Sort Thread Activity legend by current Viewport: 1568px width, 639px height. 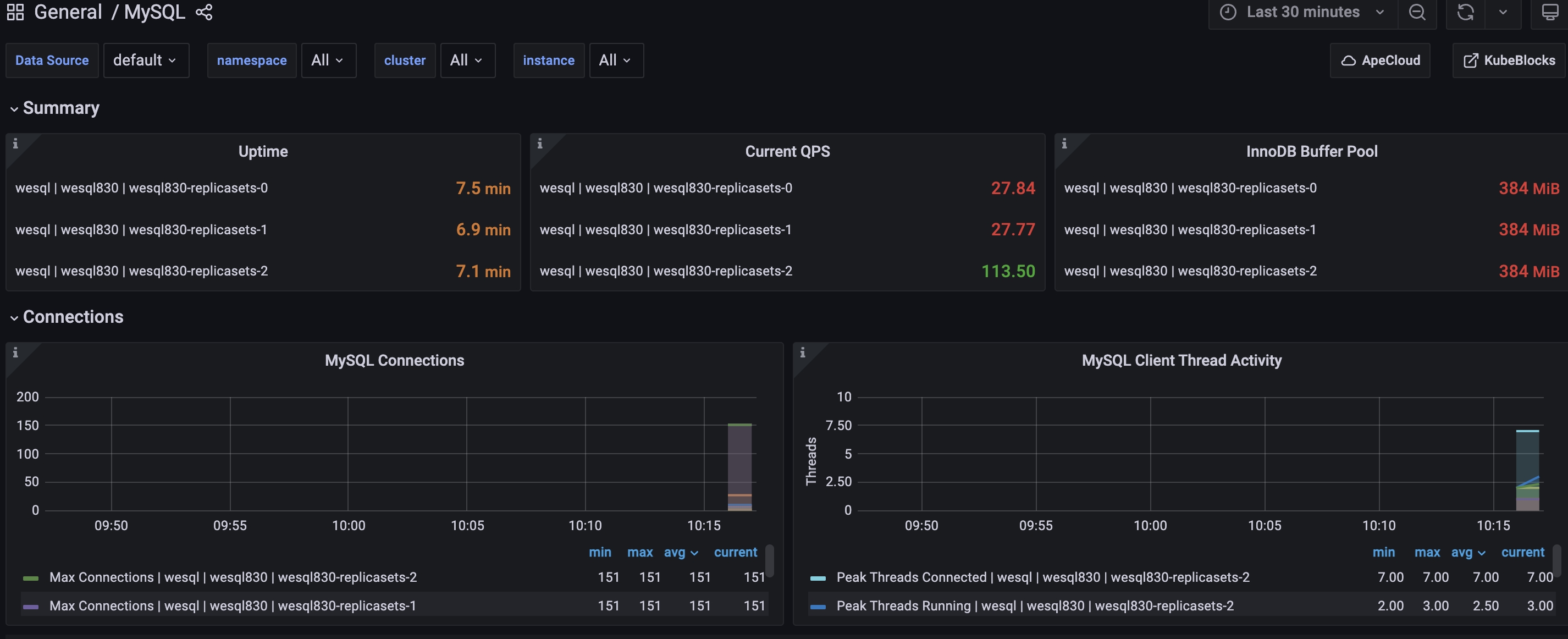[1522, 552]
